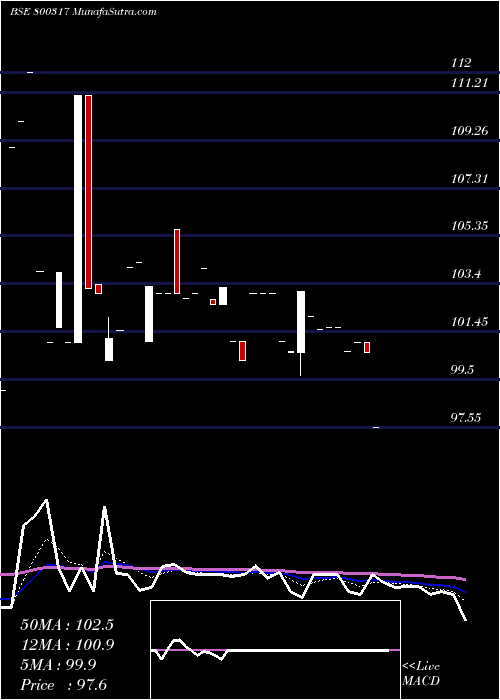Click the white candle with long lower wick near 99.5

[x=301, y=333]
